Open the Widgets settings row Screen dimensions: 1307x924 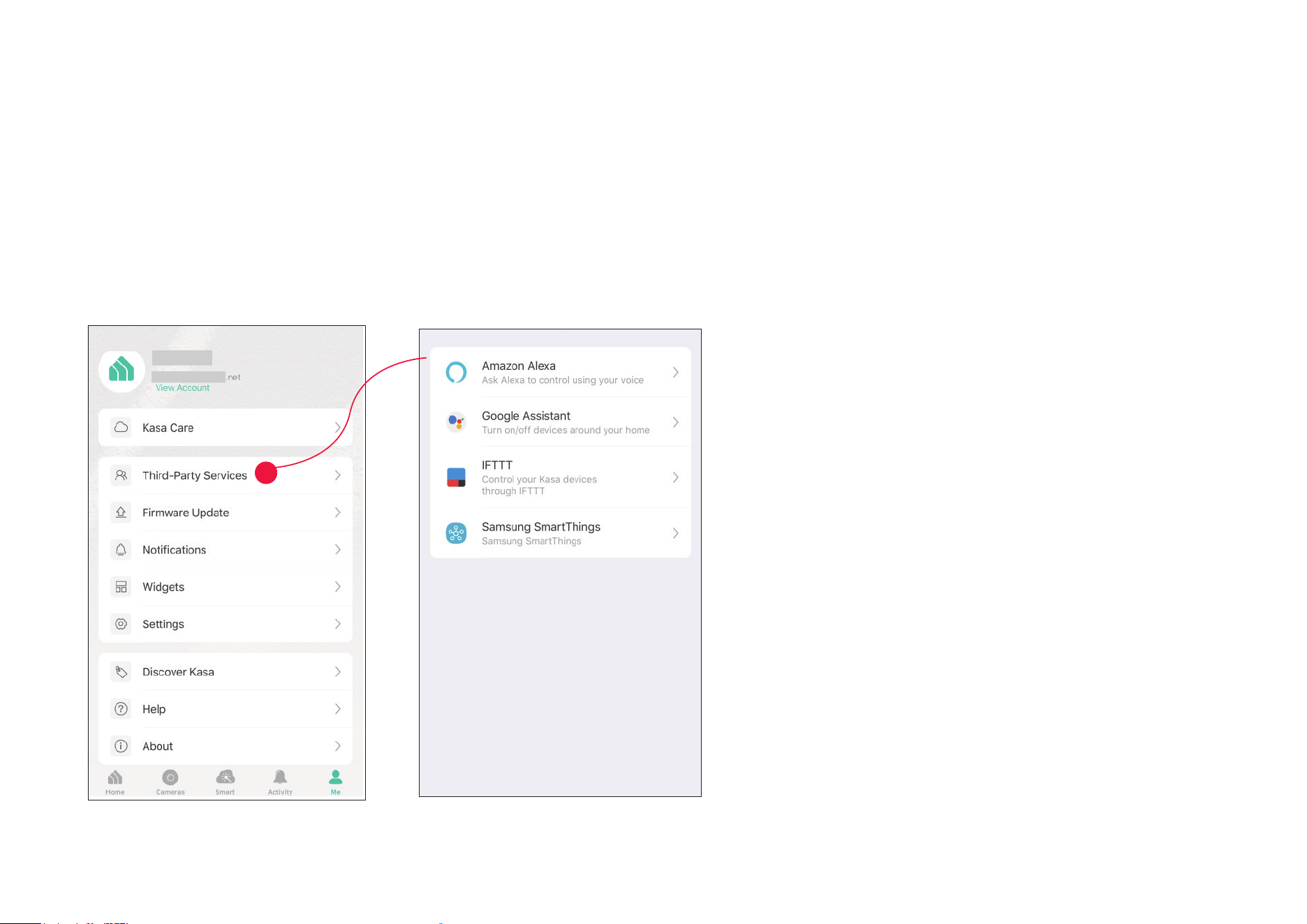226,587
